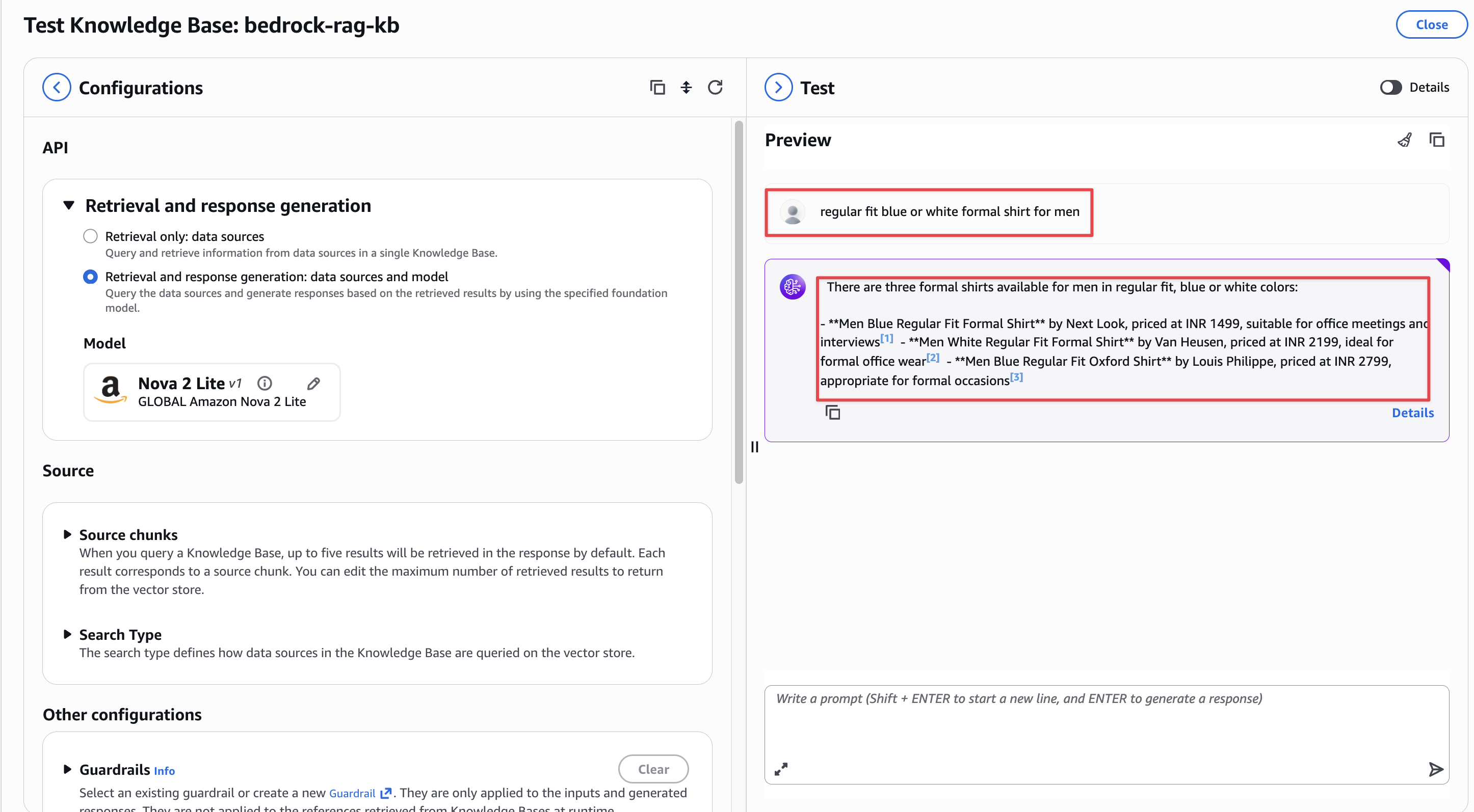This screenshot has height=812, width=1474.
Task: Focus the Write a prompt text box
Action: [x=1107, y=735]
